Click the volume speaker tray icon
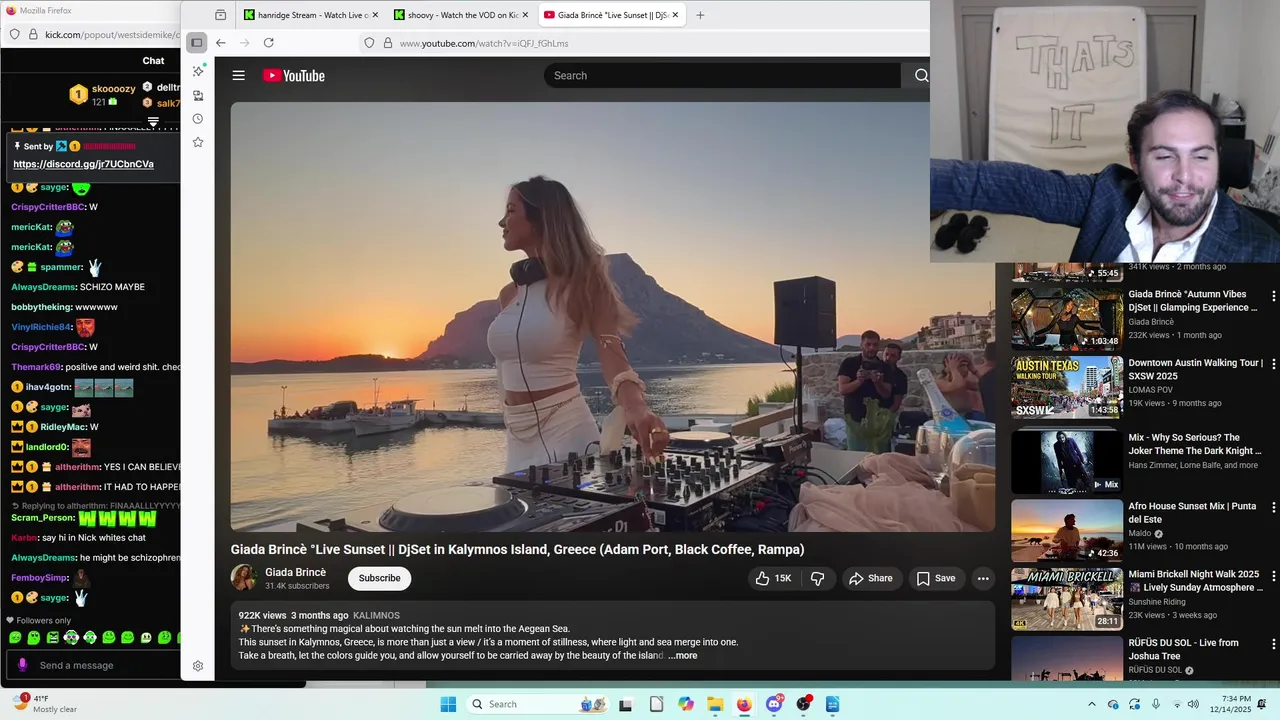This screenshot has height=720, width=1280. [x=1193, y=704]
